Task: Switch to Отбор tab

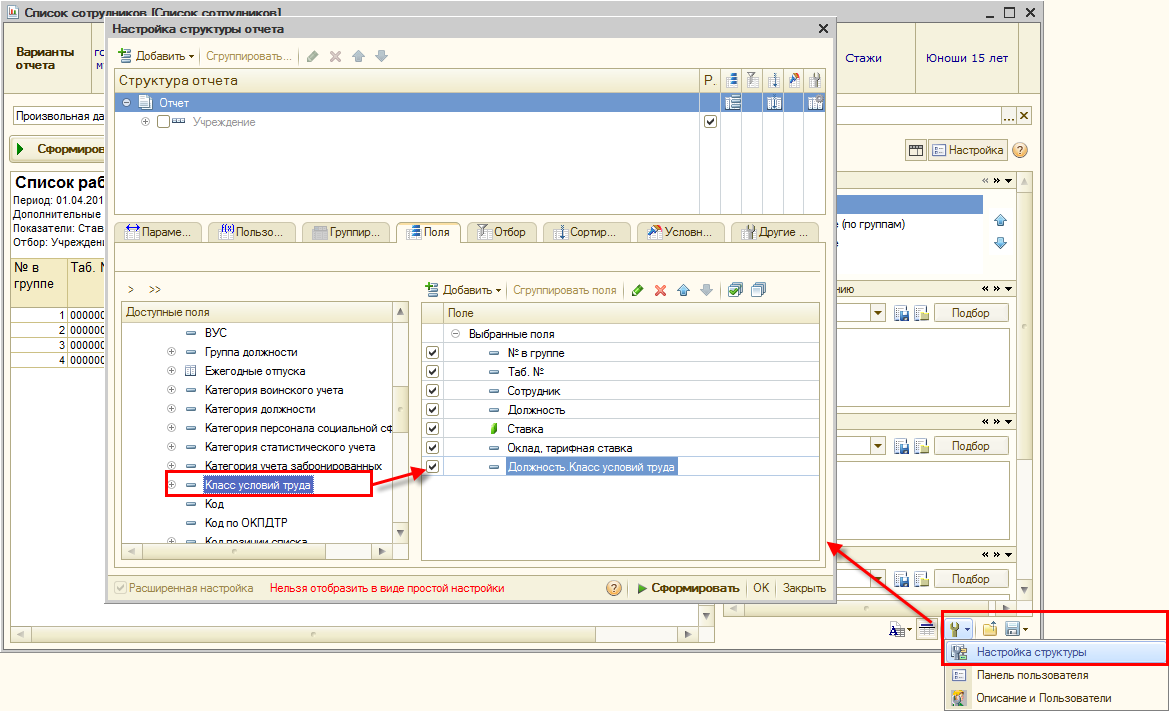Action: pyautogui.click(x=502, y=233)
